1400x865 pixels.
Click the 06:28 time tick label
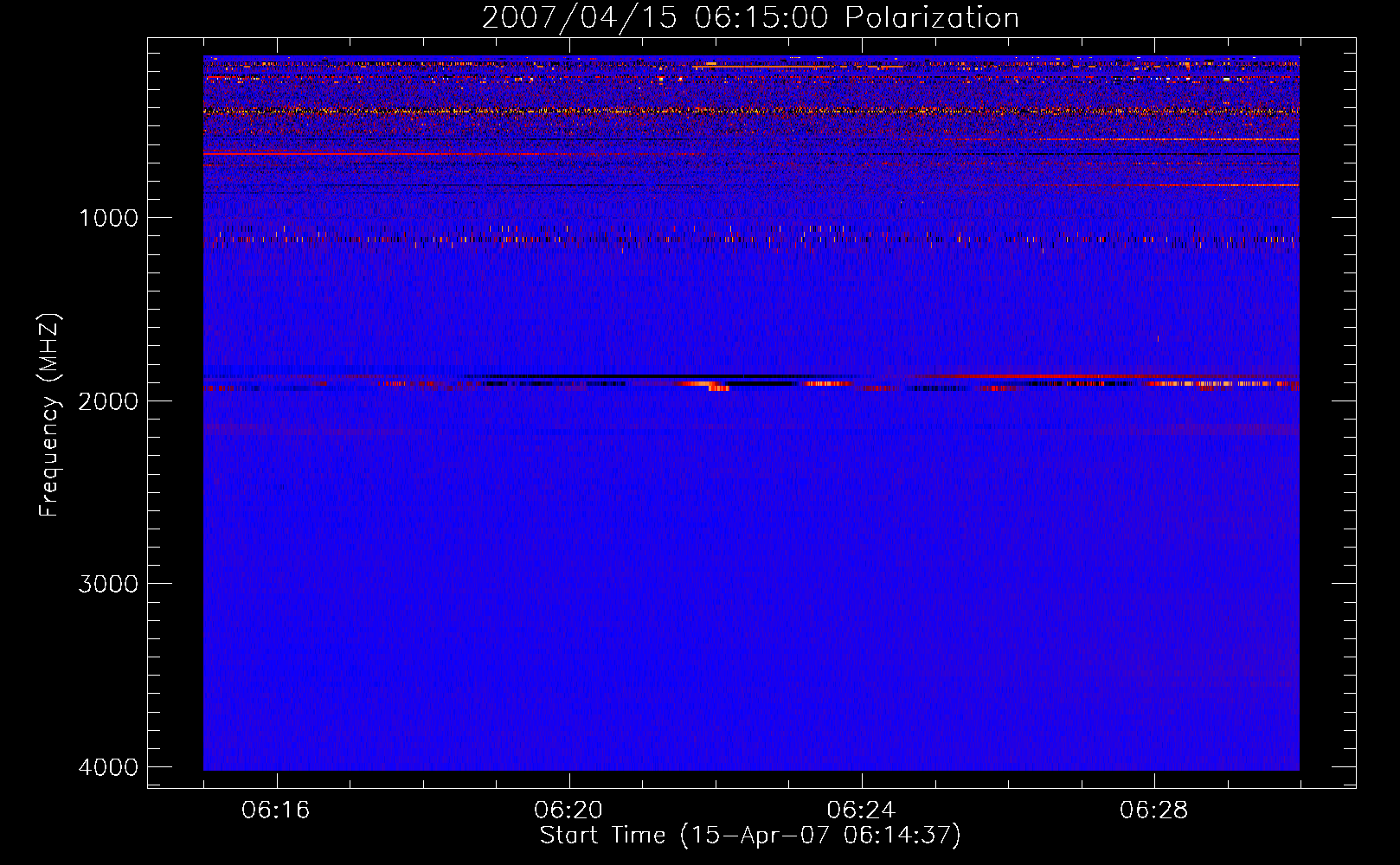coord(1153,811)
